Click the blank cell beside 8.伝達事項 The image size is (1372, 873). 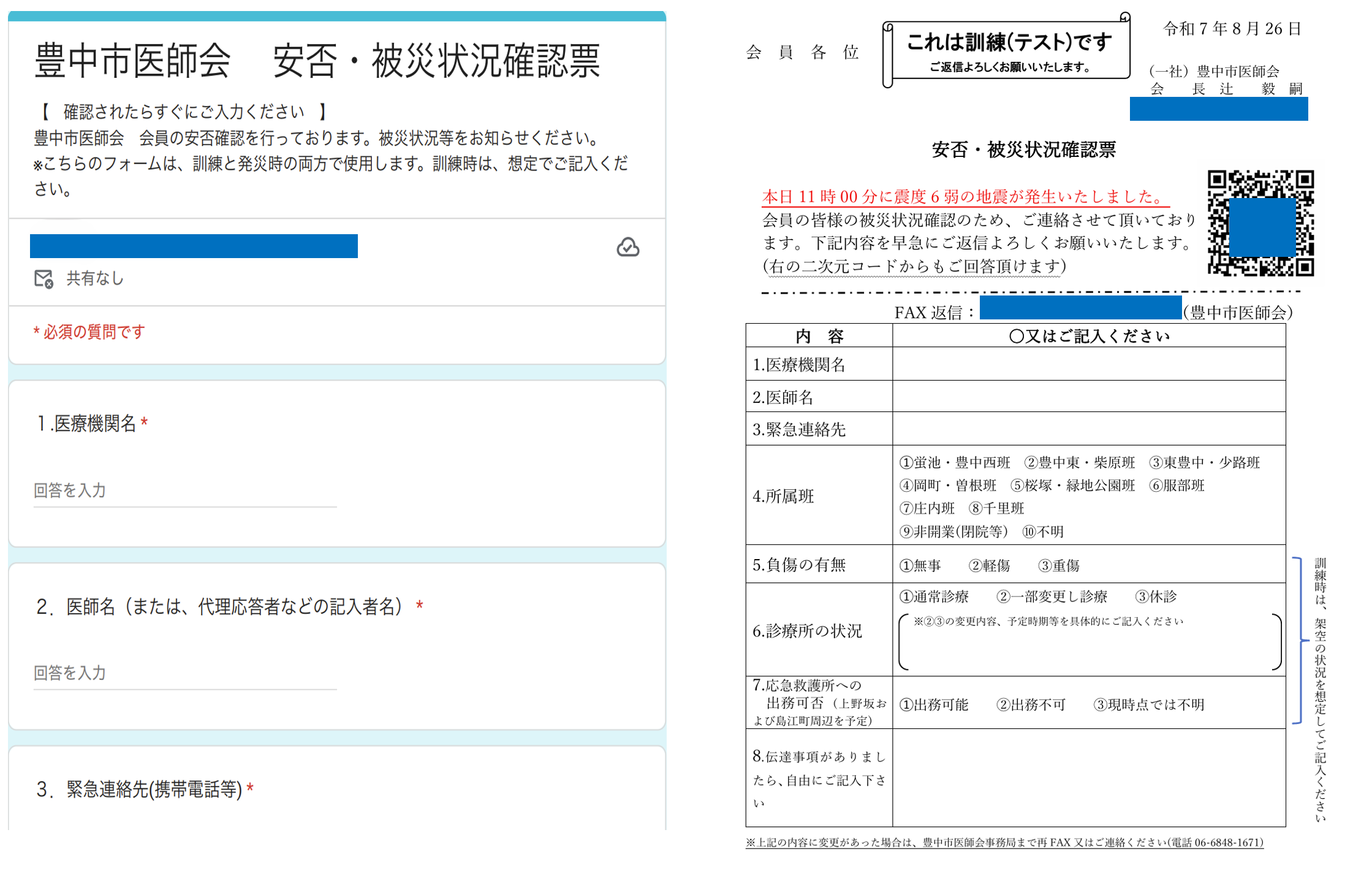tap(1088, 778)
